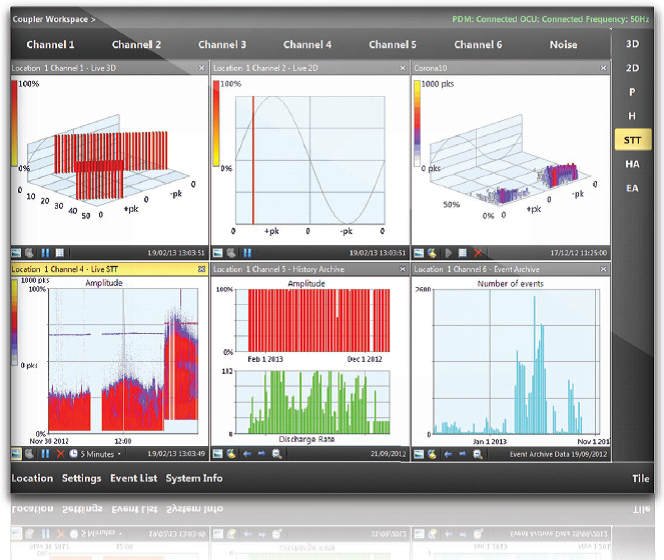This screenshot has height=560, width=664.
Task: Select the 2D view button in sidebar
Action: tap(632, 68)
